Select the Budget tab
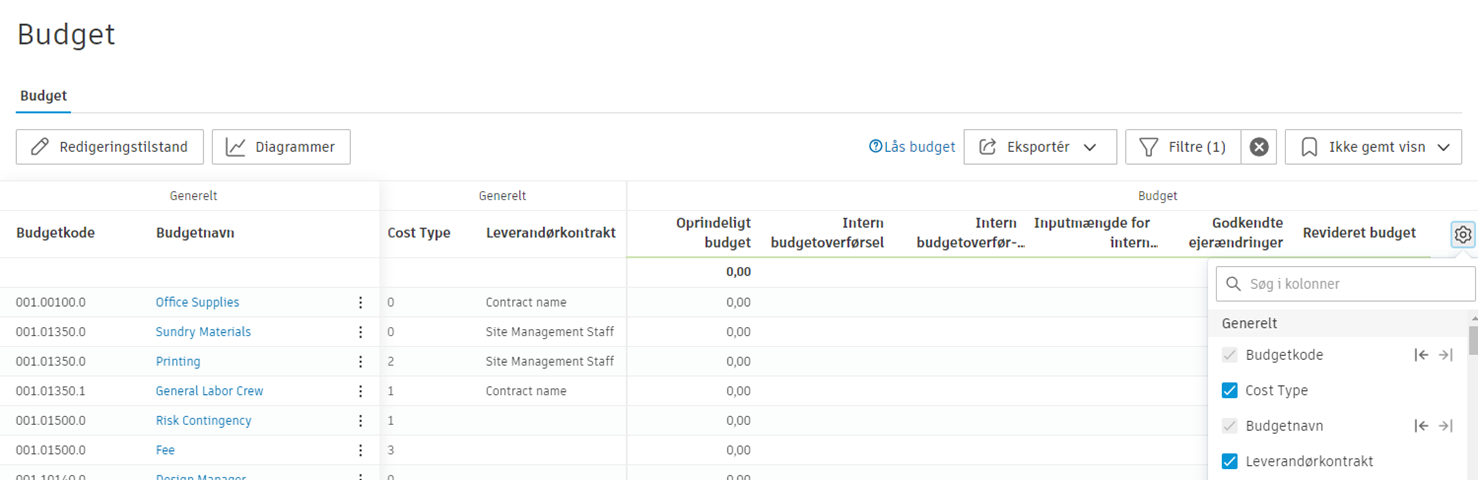 [x=44, y=96]
